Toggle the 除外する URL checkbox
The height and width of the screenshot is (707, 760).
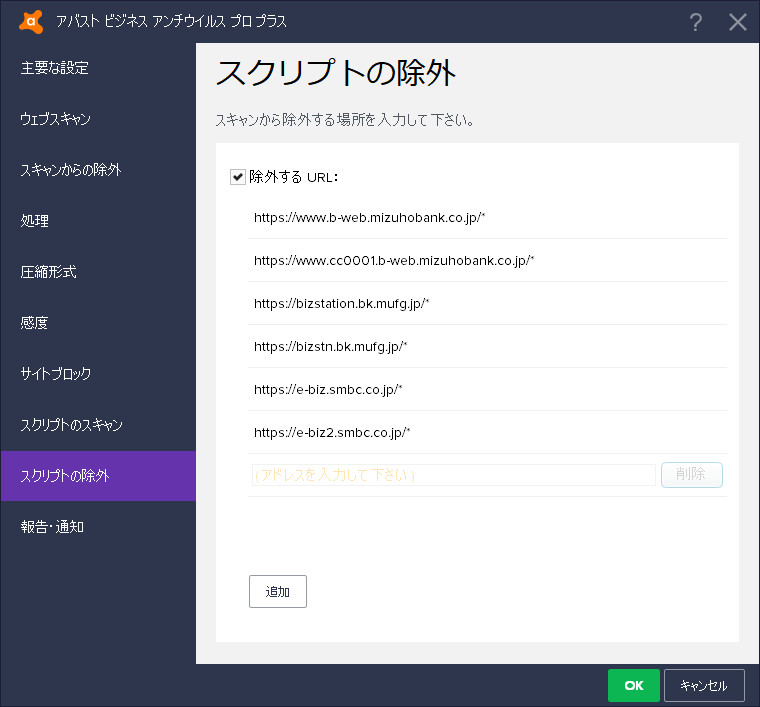click(x=238, y=177)
